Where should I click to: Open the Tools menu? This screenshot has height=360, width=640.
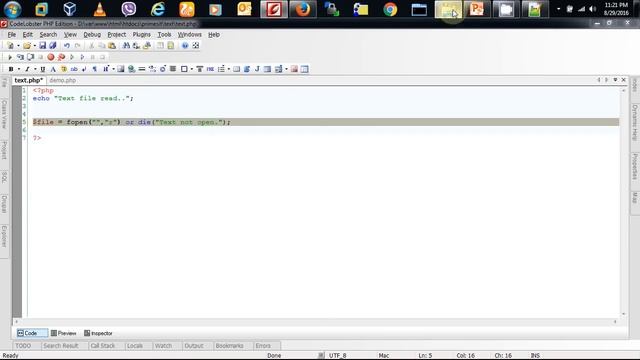[x=164, y=35]
